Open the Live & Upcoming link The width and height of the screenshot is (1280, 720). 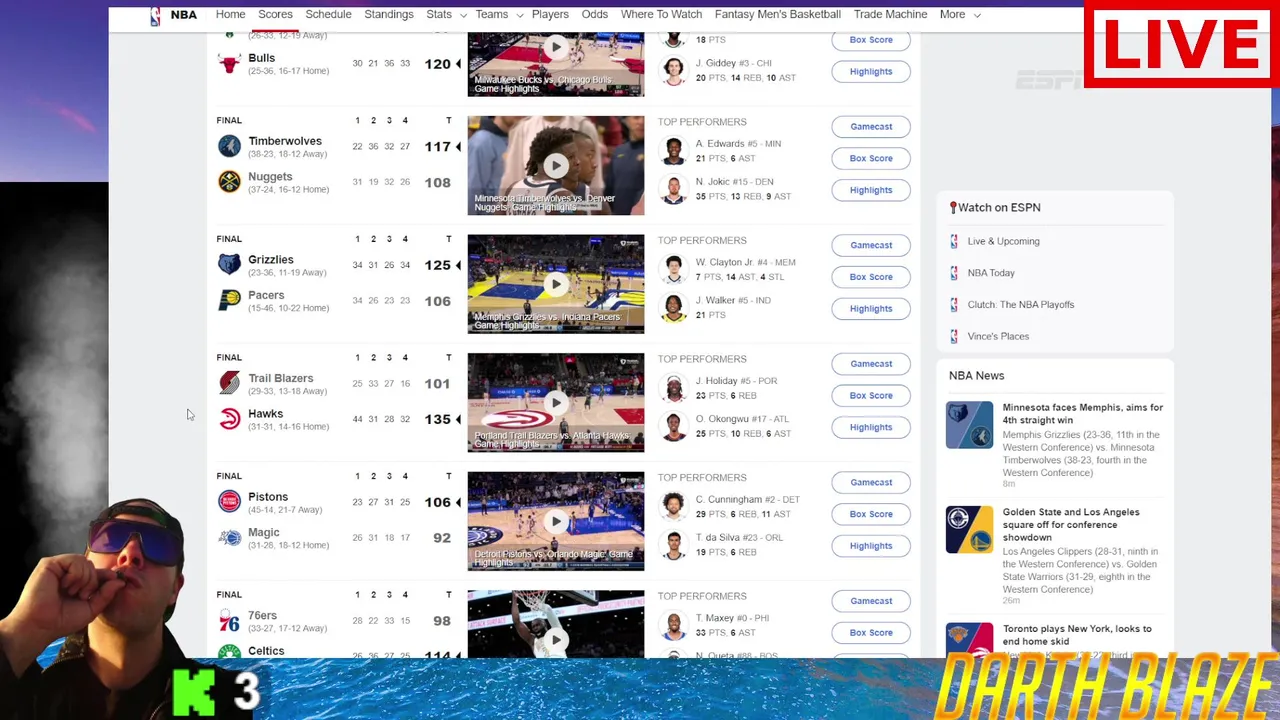(1003, 241)
